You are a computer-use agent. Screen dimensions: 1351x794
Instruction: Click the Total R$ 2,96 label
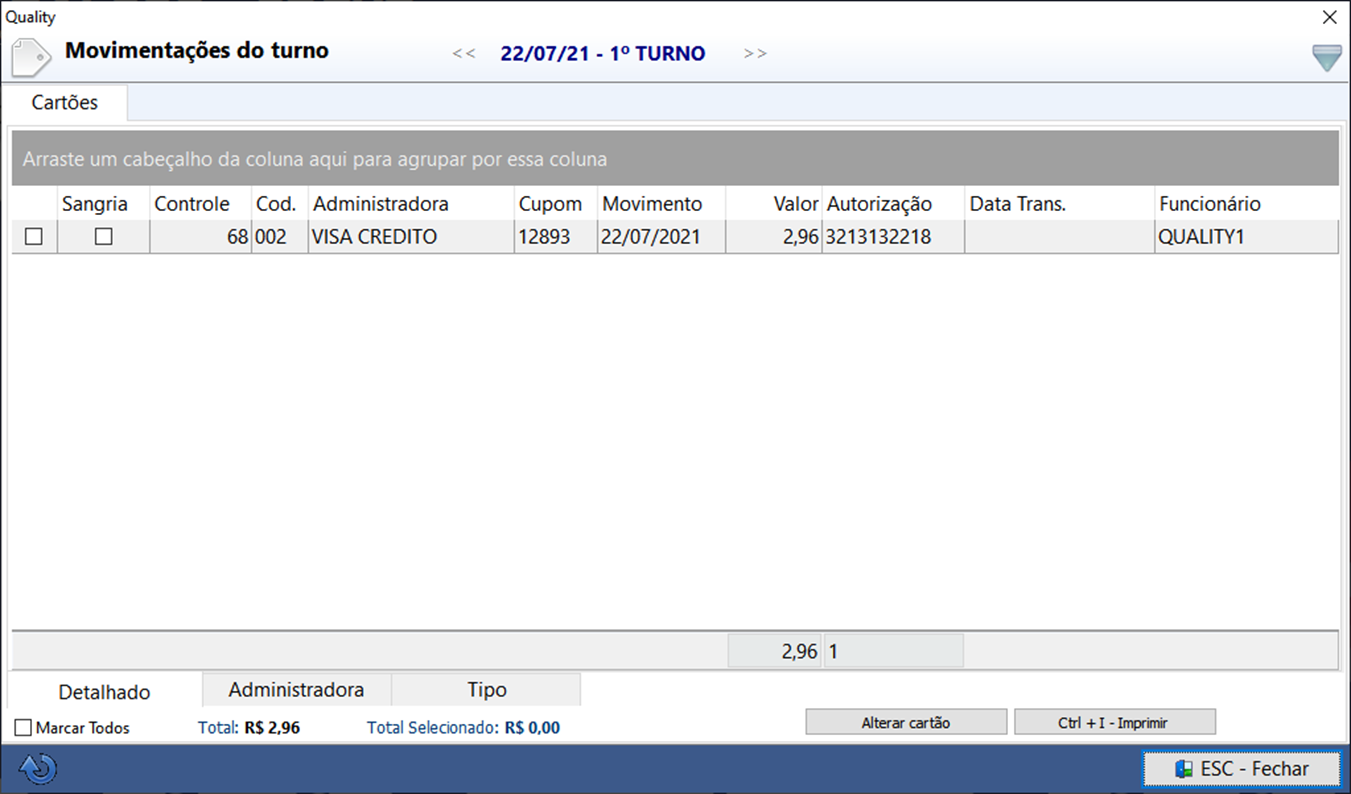pyautogui.click(x=249, y=728)
